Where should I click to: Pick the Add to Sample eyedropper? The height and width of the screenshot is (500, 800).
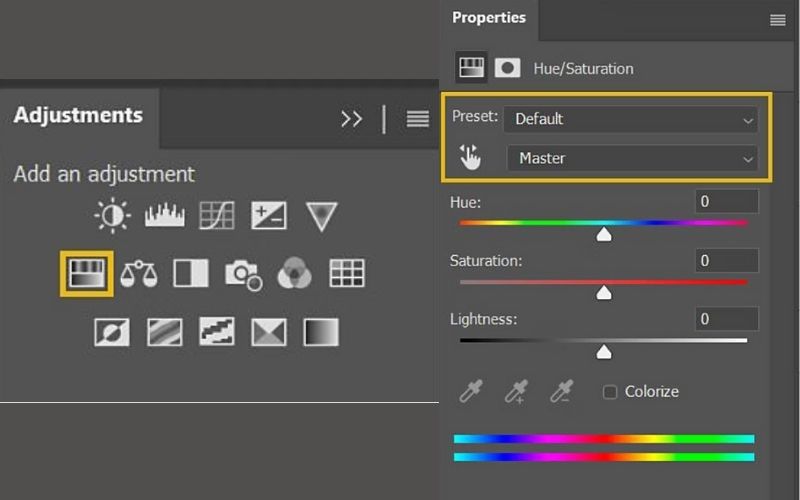[x=516, y=392]
